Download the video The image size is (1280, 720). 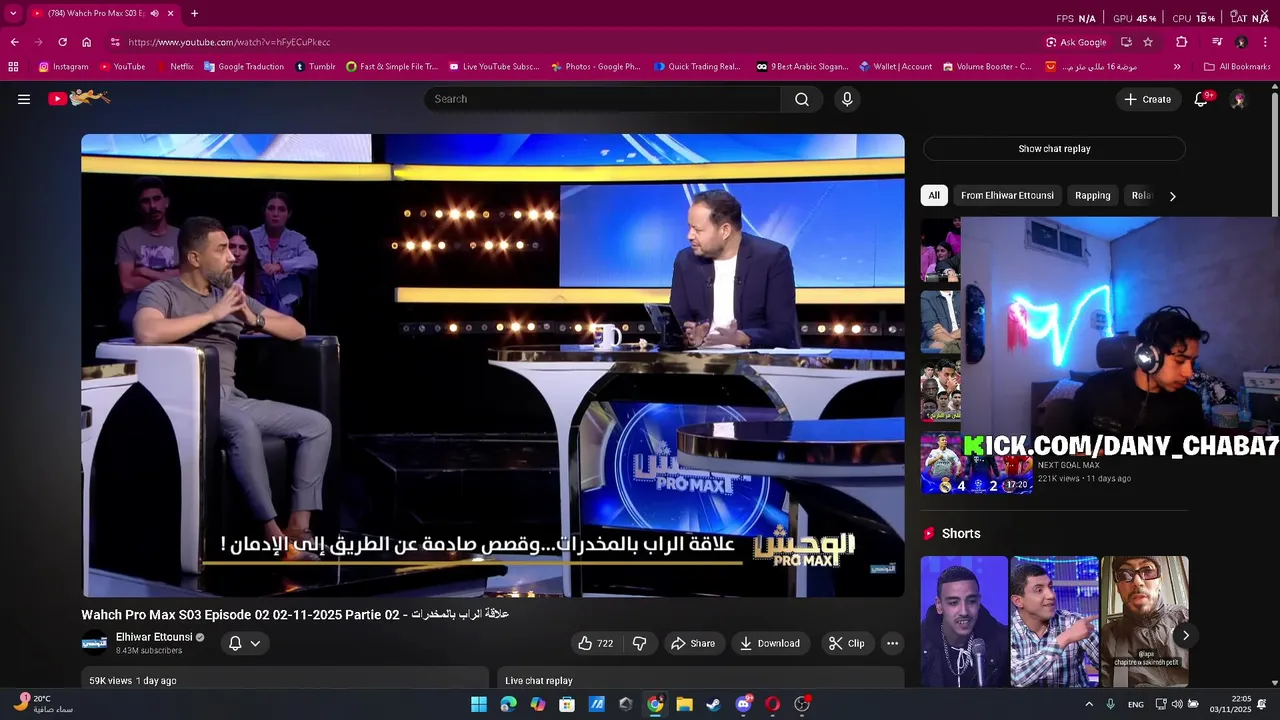[x=770, y=643]
